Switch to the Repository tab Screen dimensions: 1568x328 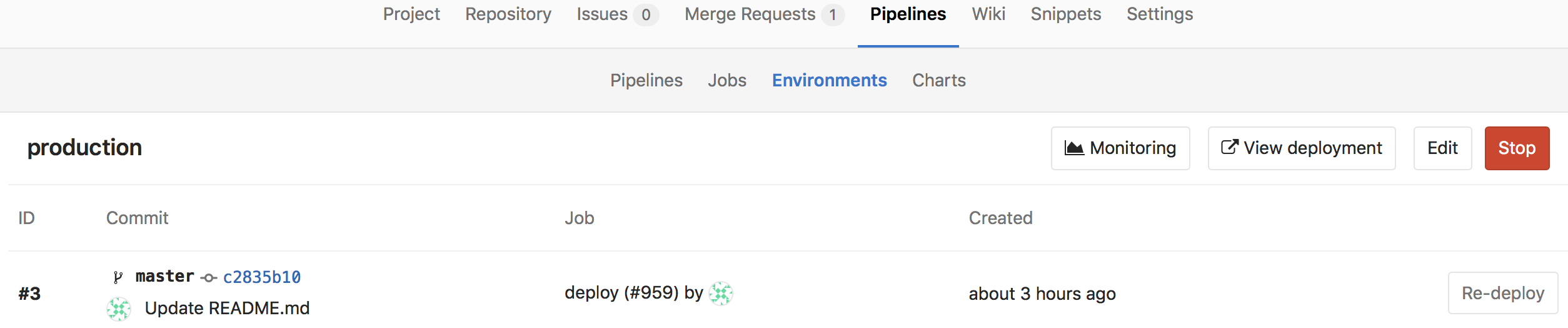(508, 14)
